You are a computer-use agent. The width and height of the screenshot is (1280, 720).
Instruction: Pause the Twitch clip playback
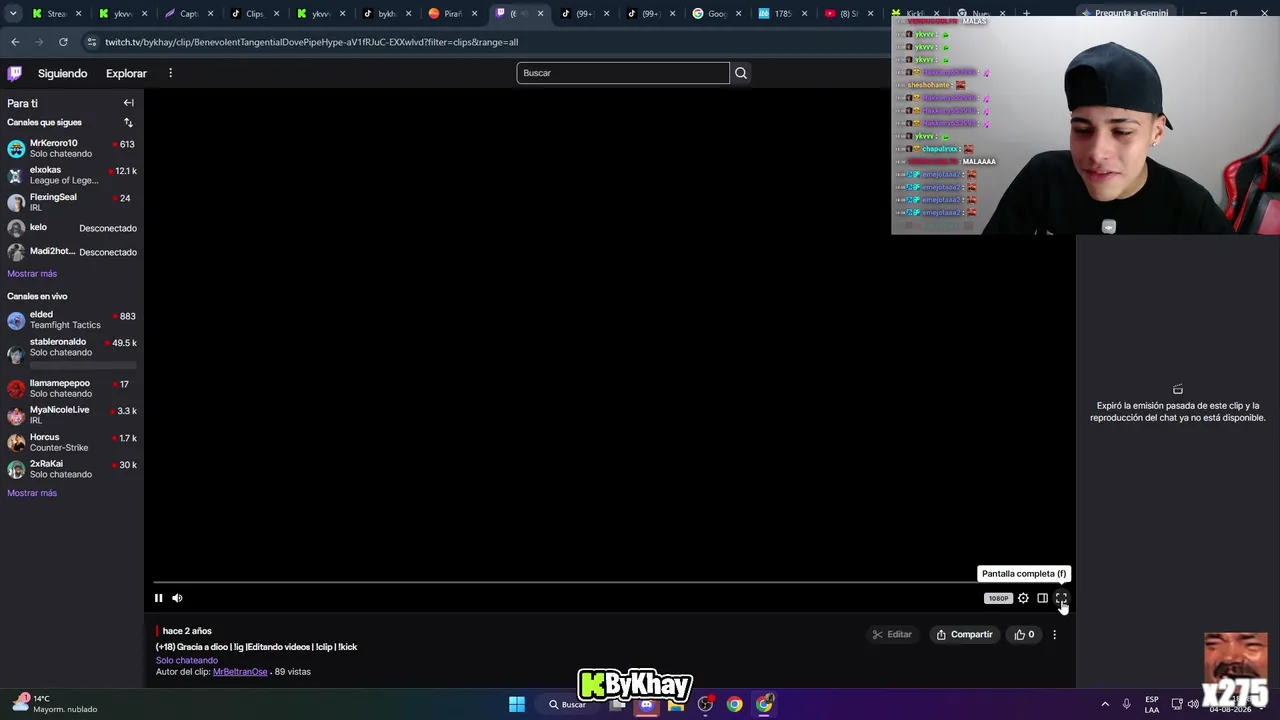158,598
